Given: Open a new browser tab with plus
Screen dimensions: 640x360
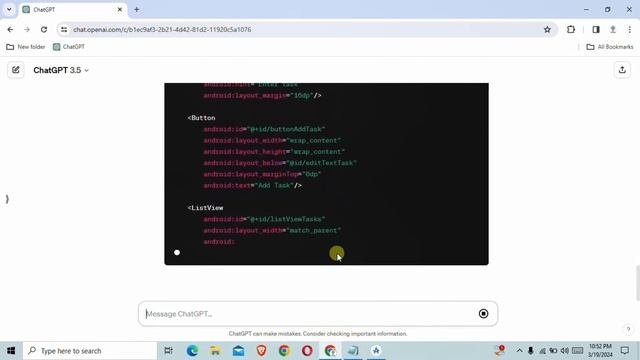Looking at the screenshot, I should click(136, 9).
